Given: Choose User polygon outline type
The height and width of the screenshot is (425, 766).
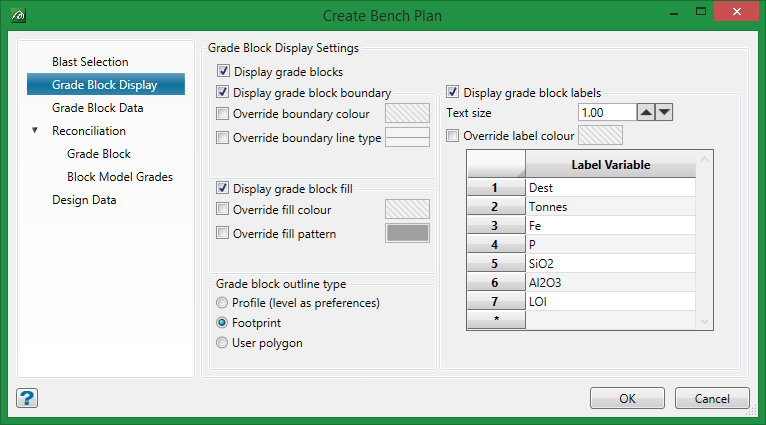Looking at the screenshot, I should pos(222,343).
